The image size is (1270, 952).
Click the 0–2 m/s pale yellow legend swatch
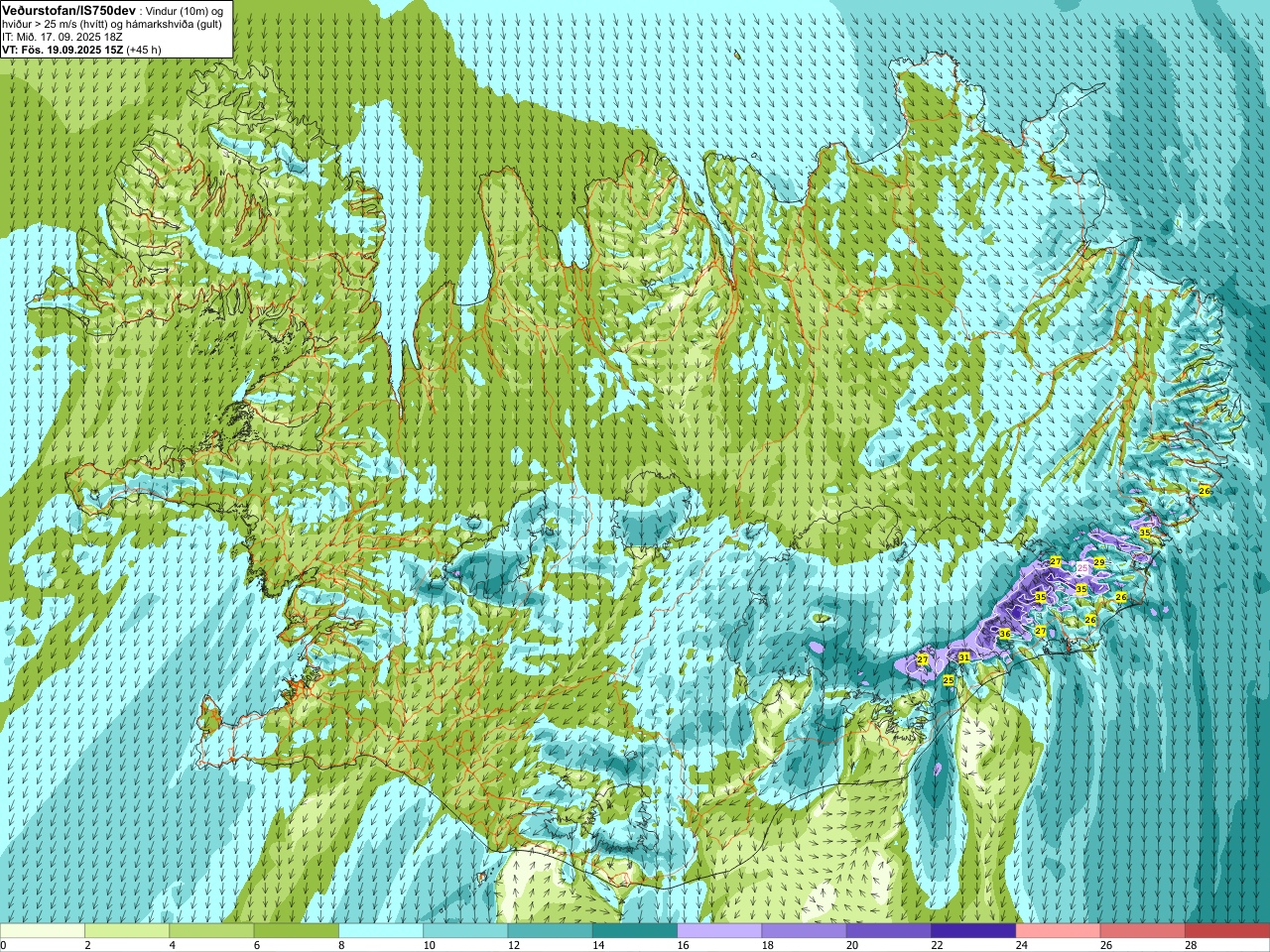tap(43, 930)
